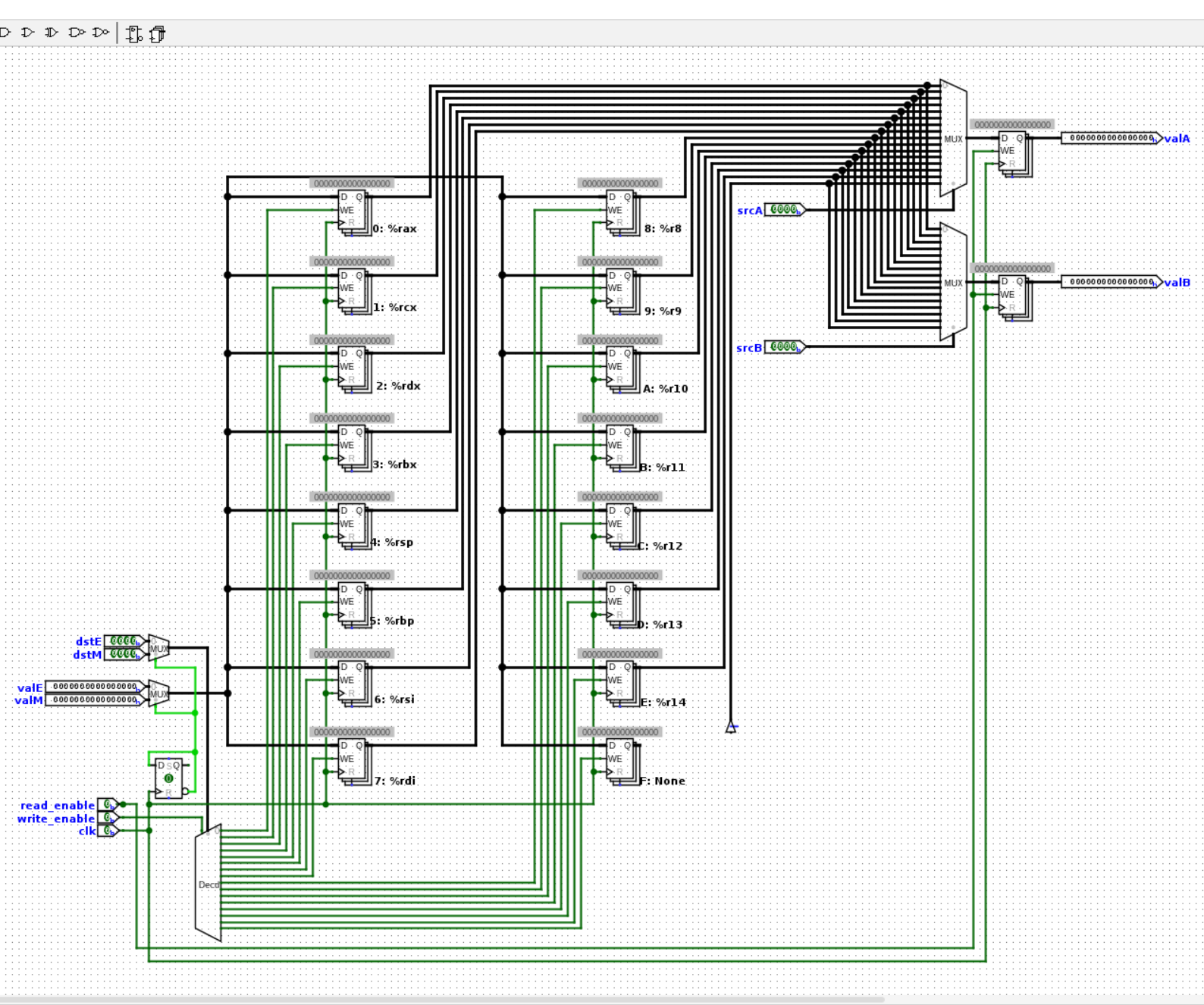Select the Decoder component
Image resolution: width=1204 pixels, height=1005 pixels.
tap(208, 884)
